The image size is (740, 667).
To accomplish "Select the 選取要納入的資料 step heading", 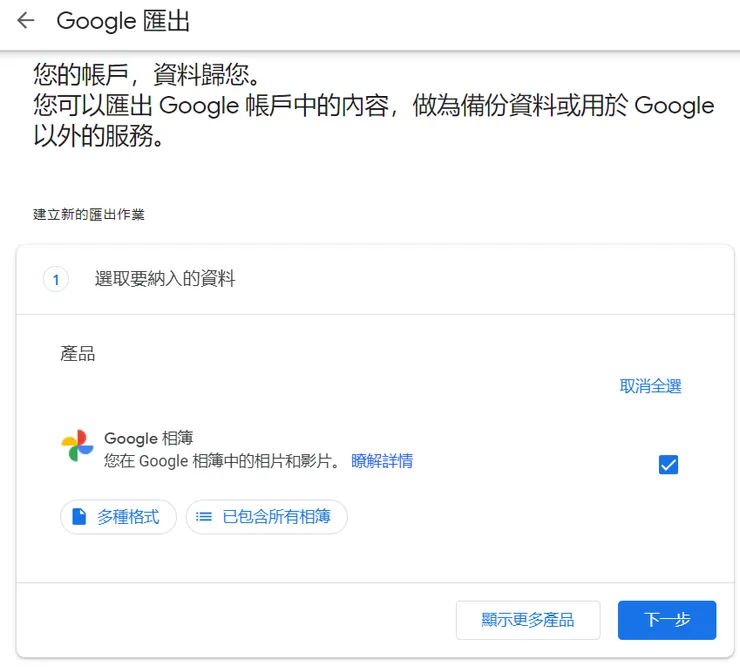I will [165, 279].
